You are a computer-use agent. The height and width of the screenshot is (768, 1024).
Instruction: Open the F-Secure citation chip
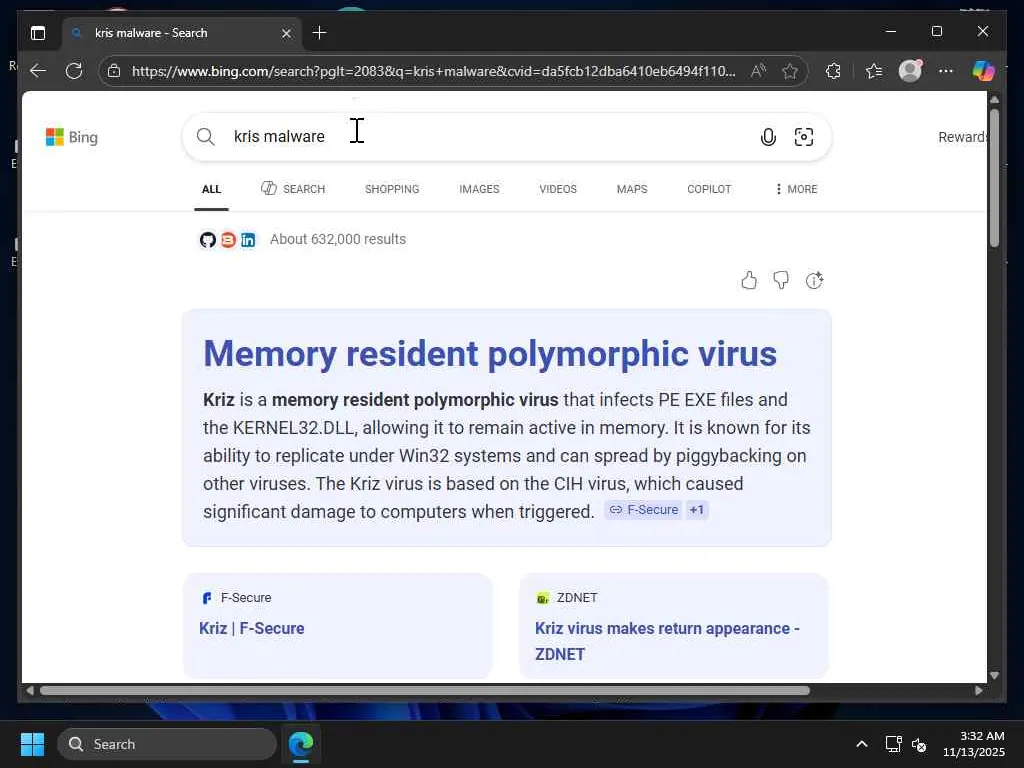[644, 510]
